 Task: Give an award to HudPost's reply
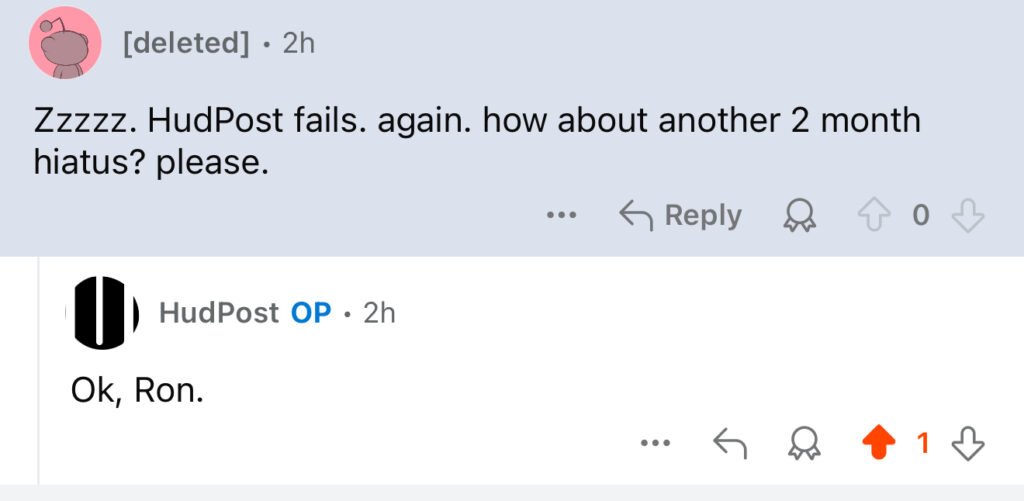pyautogui.click(x=798, y=443)
